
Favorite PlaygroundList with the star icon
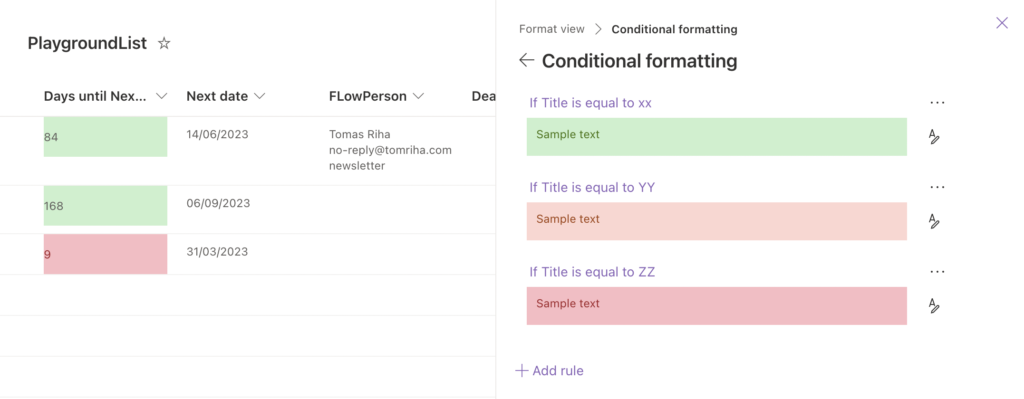pyautogui.click(x=165, y=44)
